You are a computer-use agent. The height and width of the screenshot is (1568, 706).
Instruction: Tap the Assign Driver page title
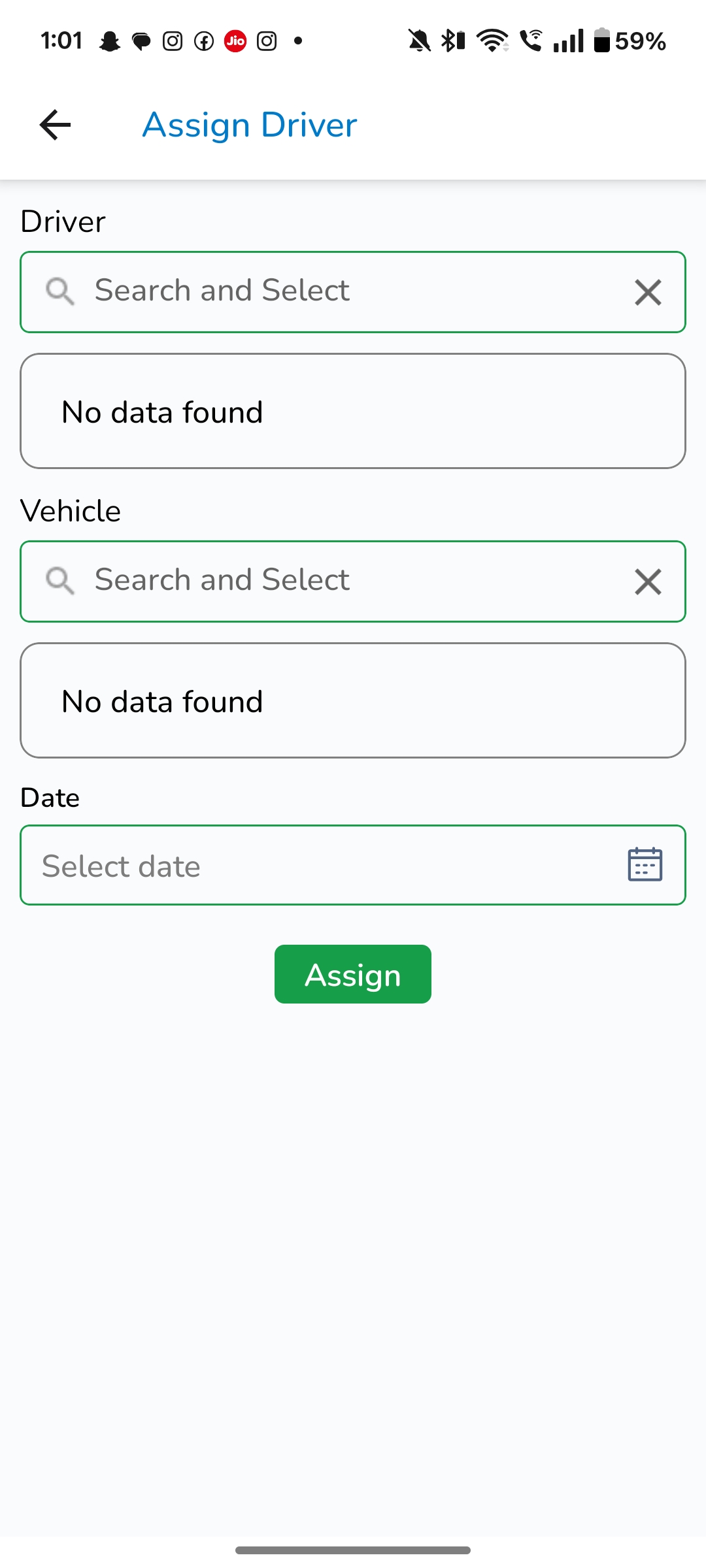(250, 125)
